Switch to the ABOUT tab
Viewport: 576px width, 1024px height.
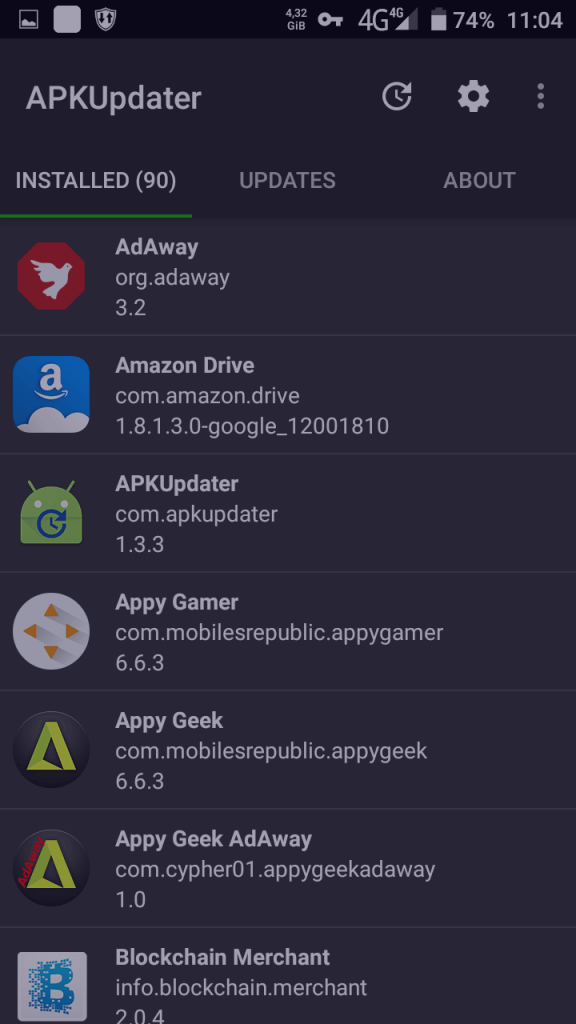(x=479, y=180)
